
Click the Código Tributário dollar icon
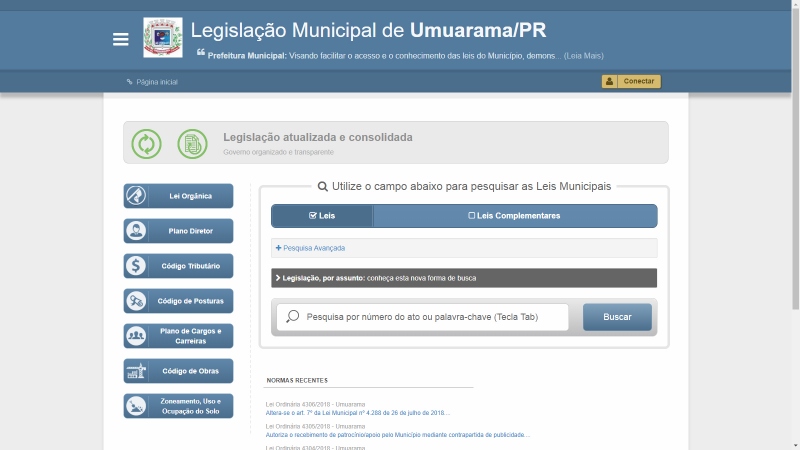coord(136,266)
